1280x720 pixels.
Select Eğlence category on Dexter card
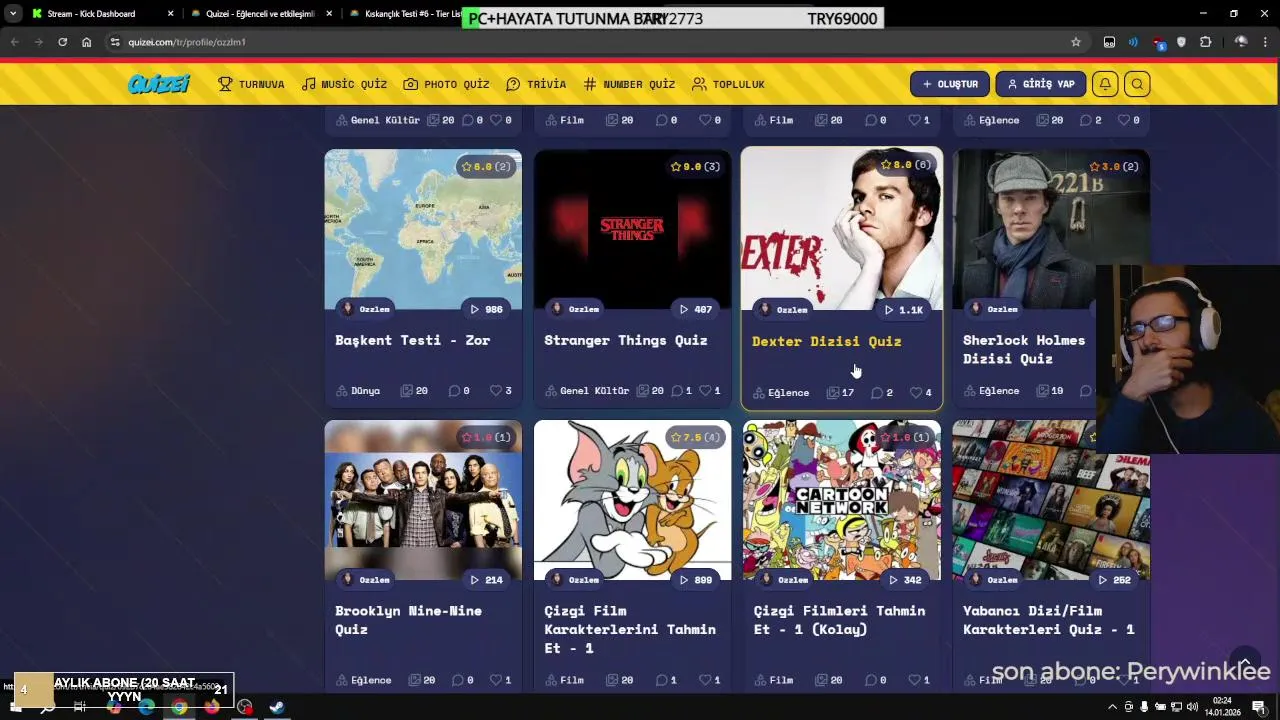[781, 393]
